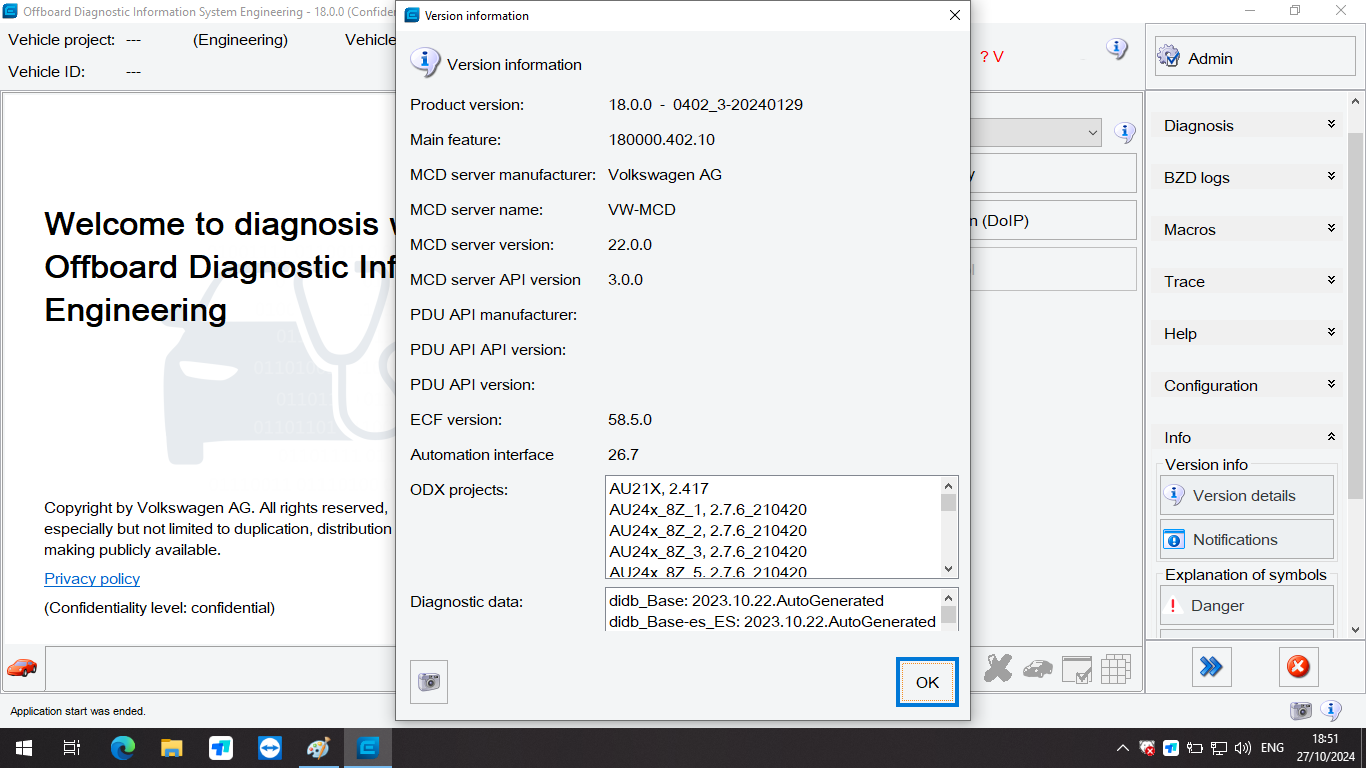Collapse the Info section
This screenshot has width=1366, height=768.
[1247, 437]
